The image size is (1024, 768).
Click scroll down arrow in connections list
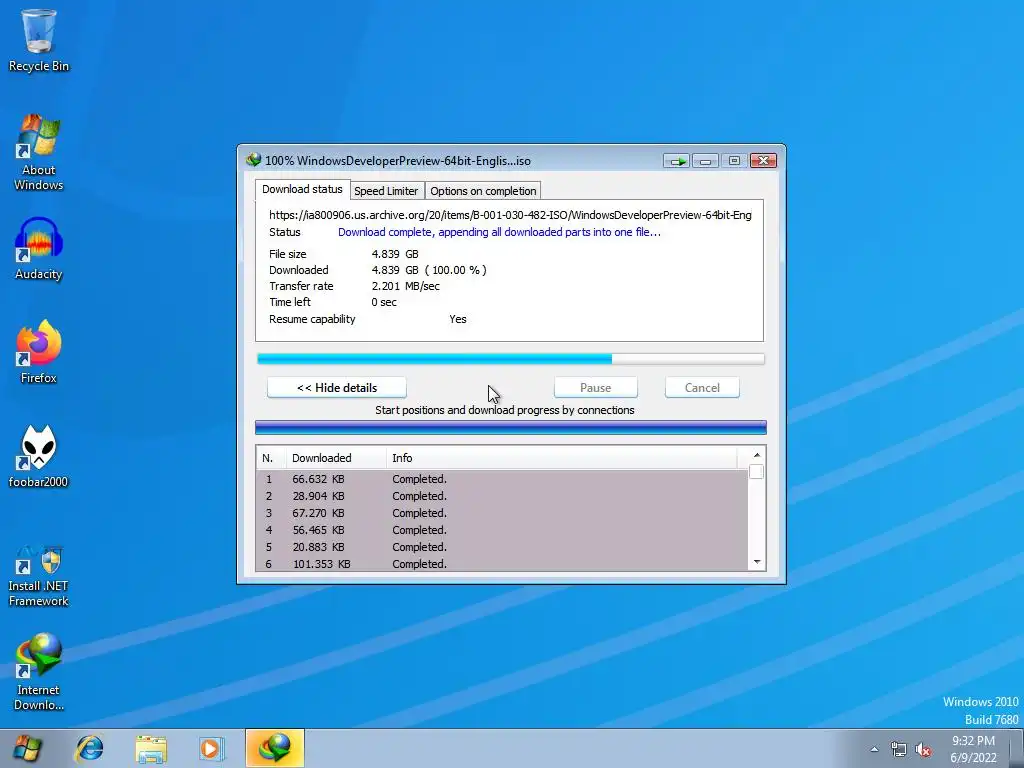[x=756, y=562]
